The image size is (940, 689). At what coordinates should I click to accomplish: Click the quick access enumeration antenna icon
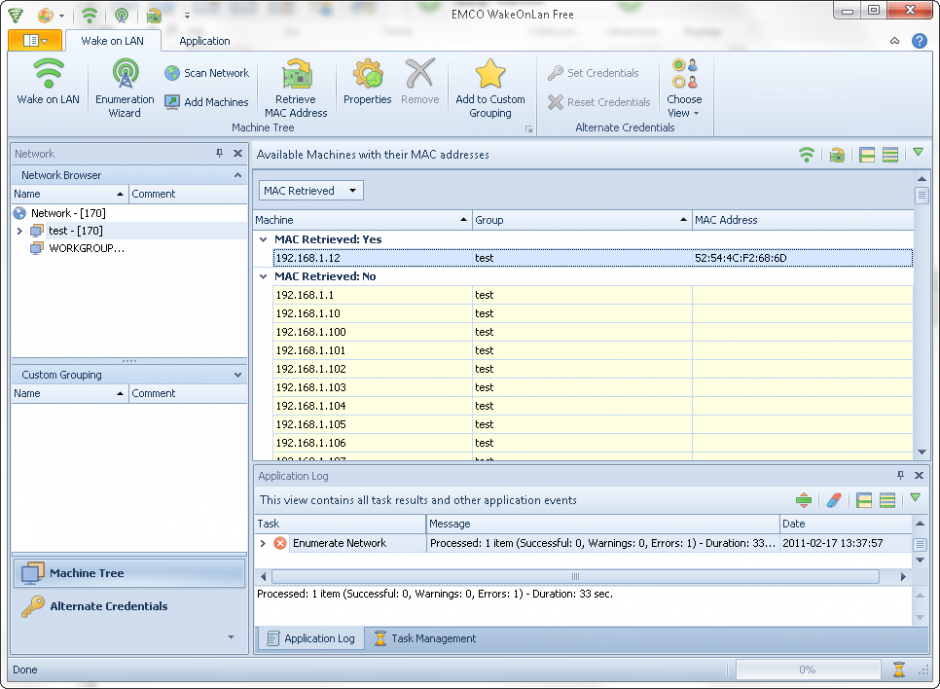point(122,15)
